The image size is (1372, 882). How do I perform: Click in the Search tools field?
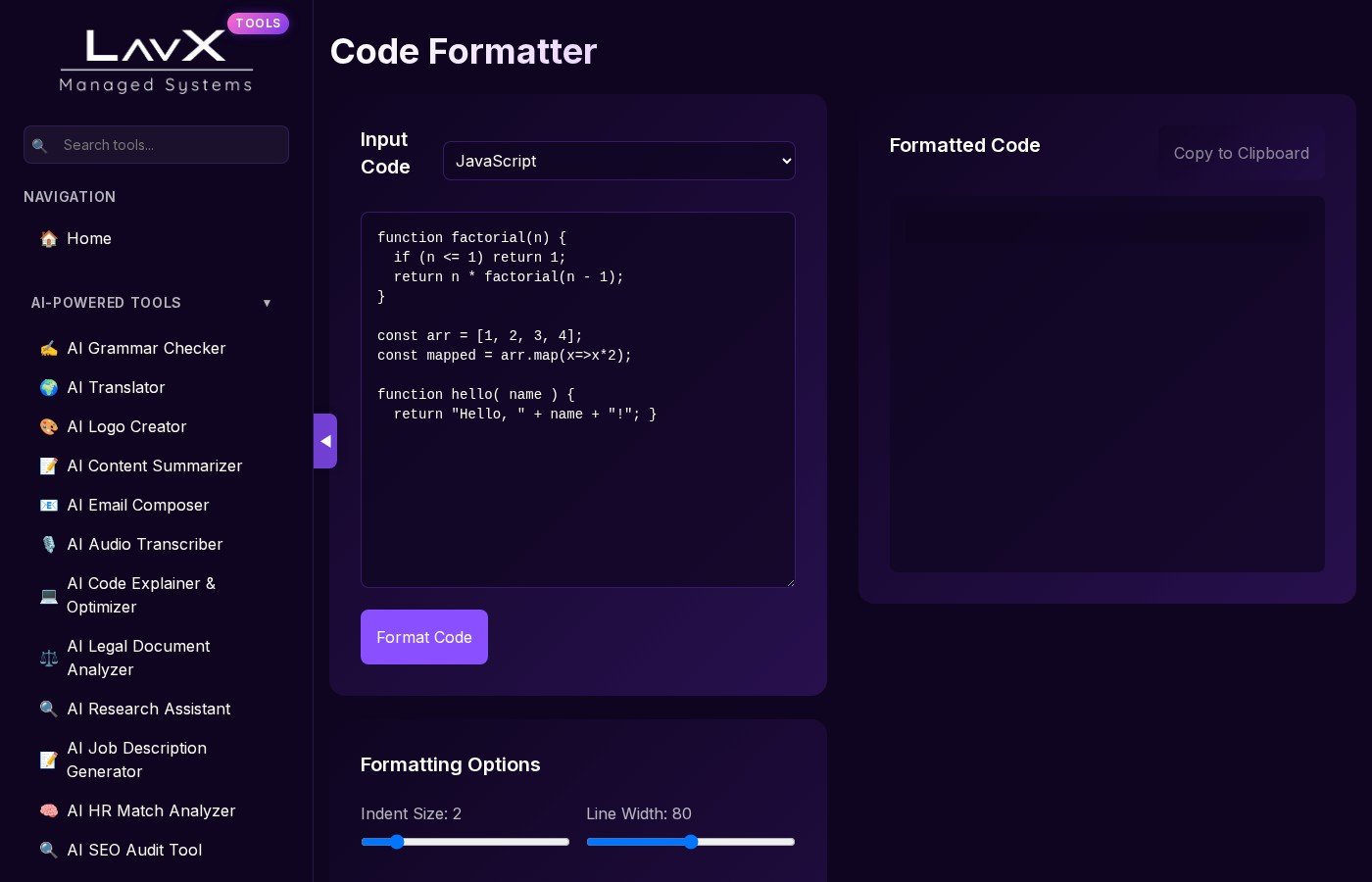[x=169, y=145]
